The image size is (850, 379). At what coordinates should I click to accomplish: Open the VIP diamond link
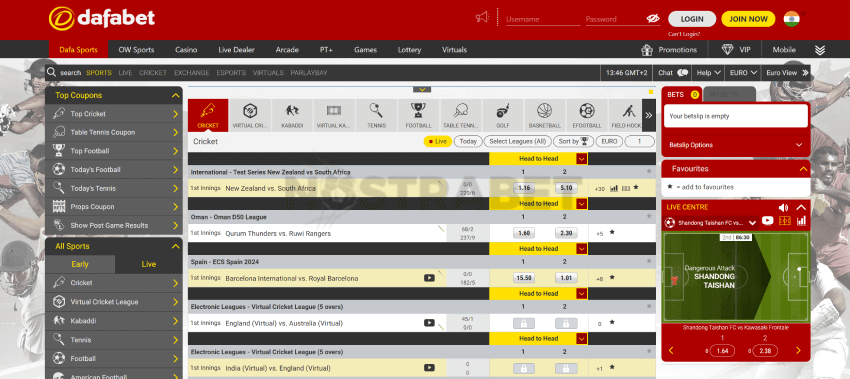(736, 49)
